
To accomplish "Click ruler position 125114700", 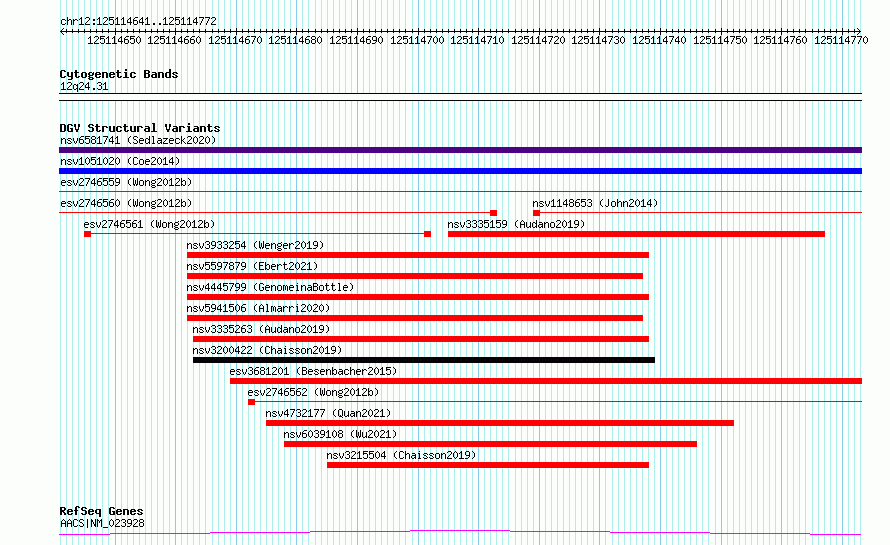I will coord(417,40).
